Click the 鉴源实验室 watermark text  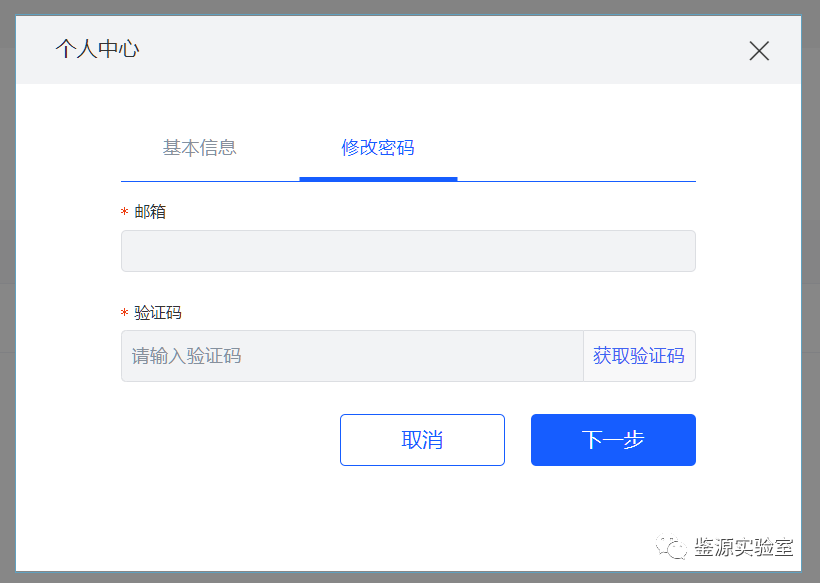[744, 548]
